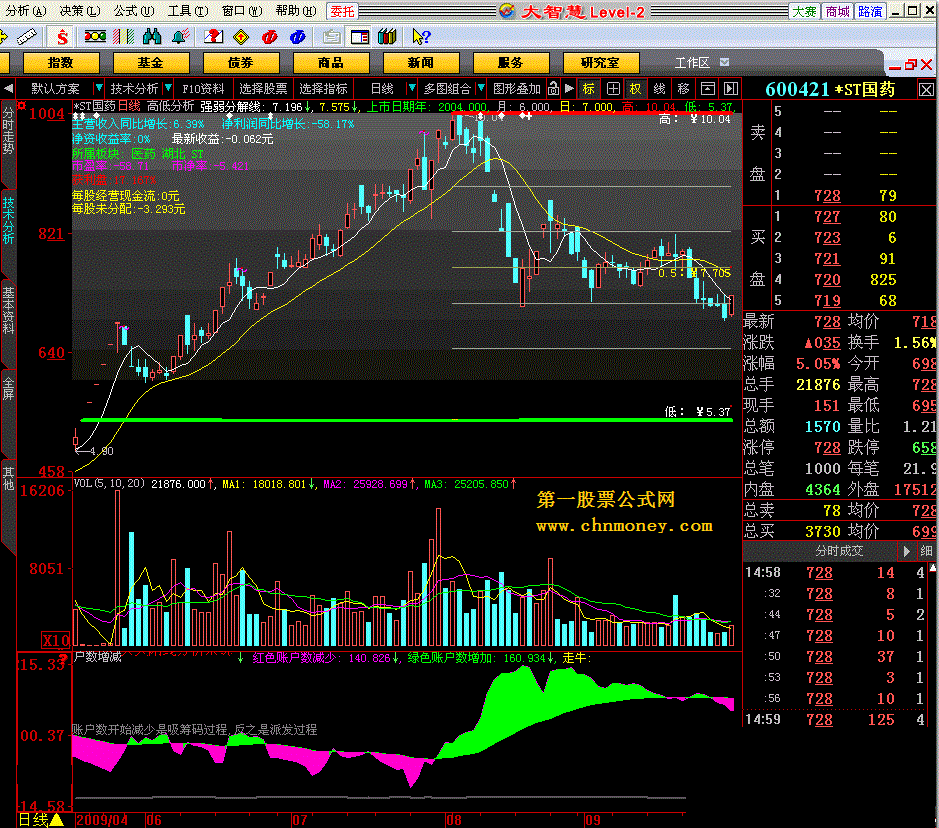Click the play arrow in chart toolbar

pyautogui.click(x=569, y=89)
